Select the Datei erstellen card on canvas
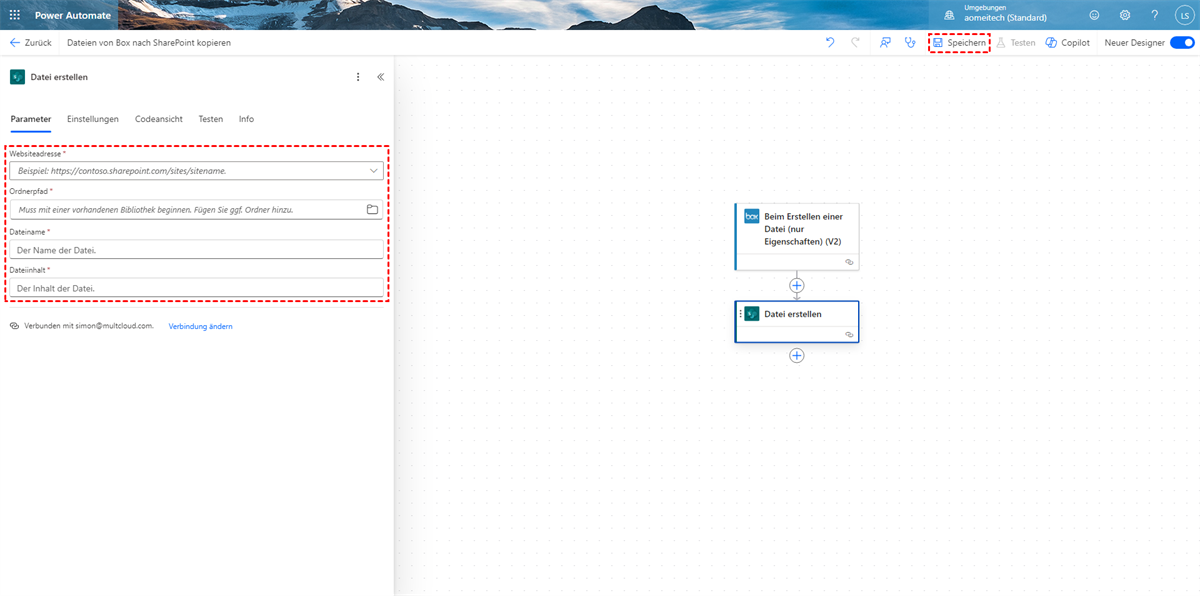The image size is (1200, 596). 797,322
